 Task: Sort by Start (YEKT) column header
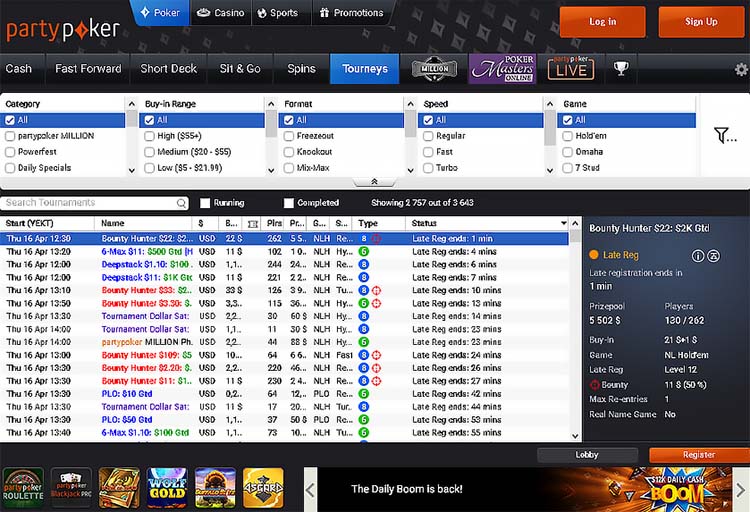click(x=47, y=223)
